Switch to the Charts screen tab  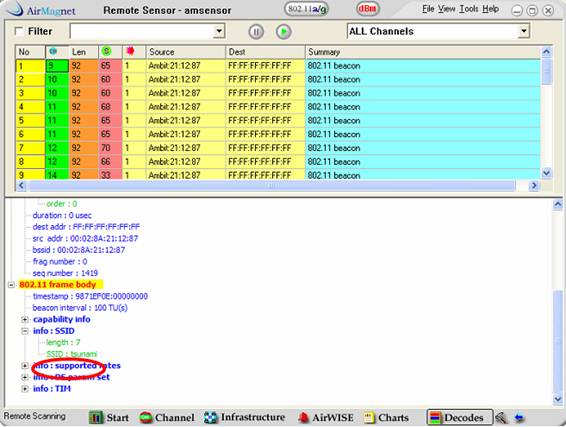[386, 418]
